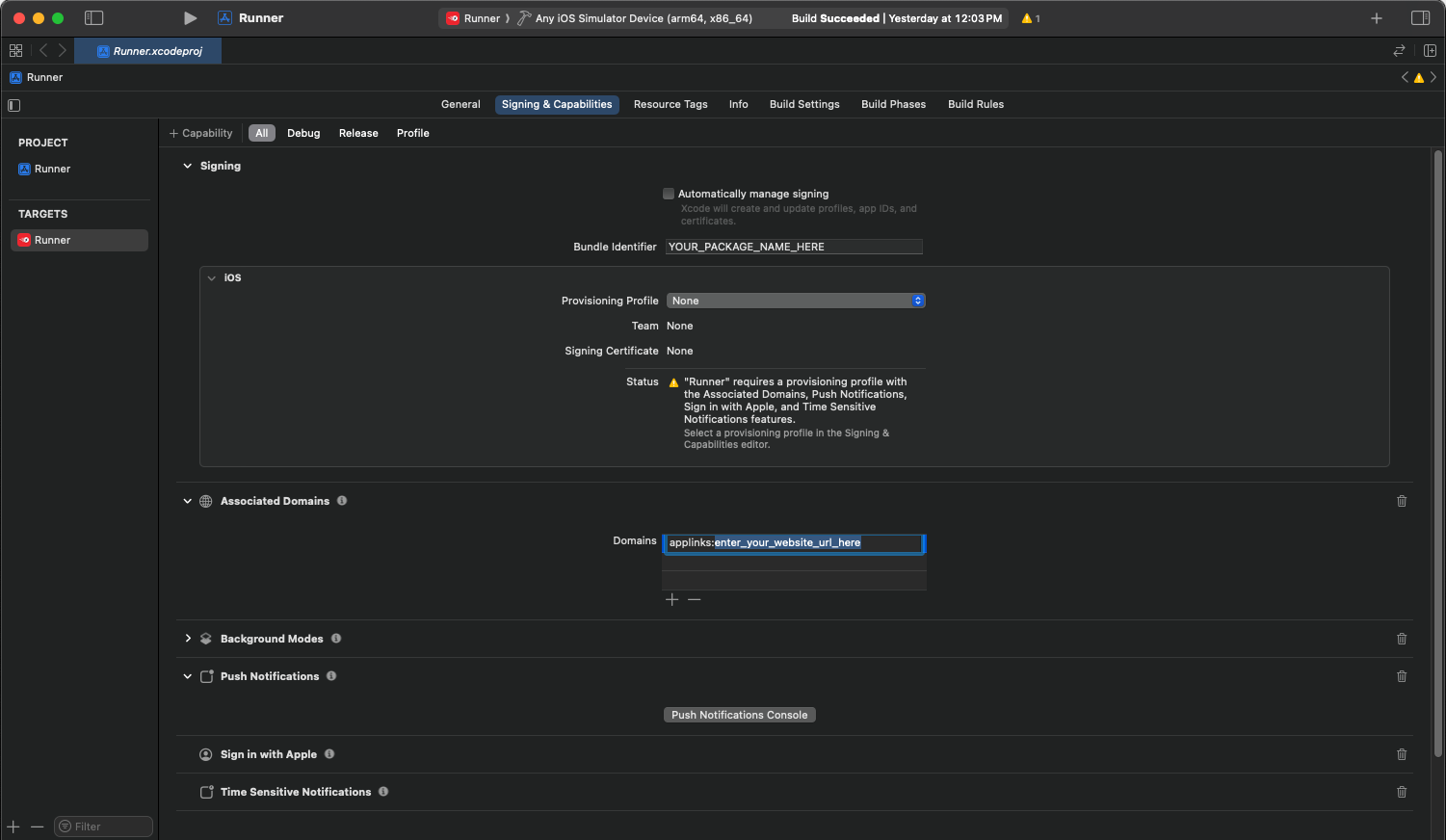This screenshot has width=1446, height=840.
Task: Click the Bundle Identifier field
Action: pyautogui.click(x=794, y=247)
